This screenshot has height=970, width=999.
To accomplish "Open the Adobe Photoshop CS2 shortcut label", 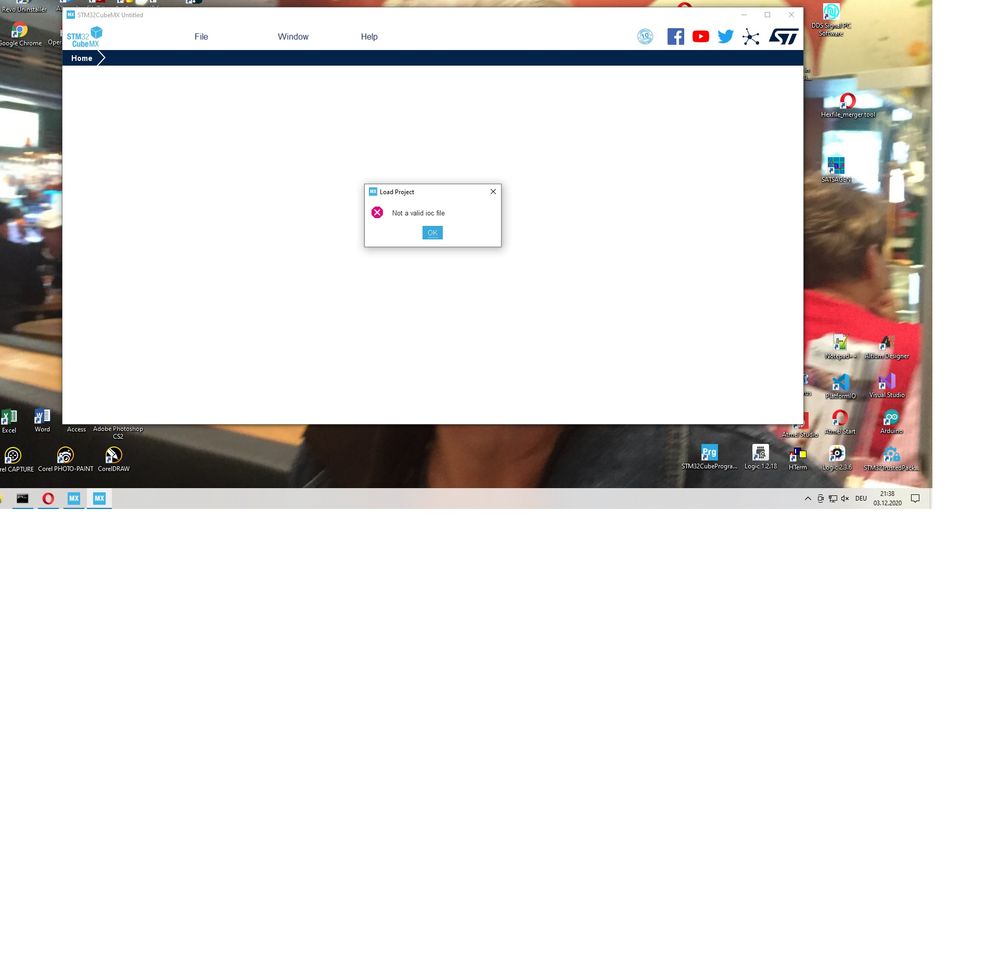I will [118, 432].
